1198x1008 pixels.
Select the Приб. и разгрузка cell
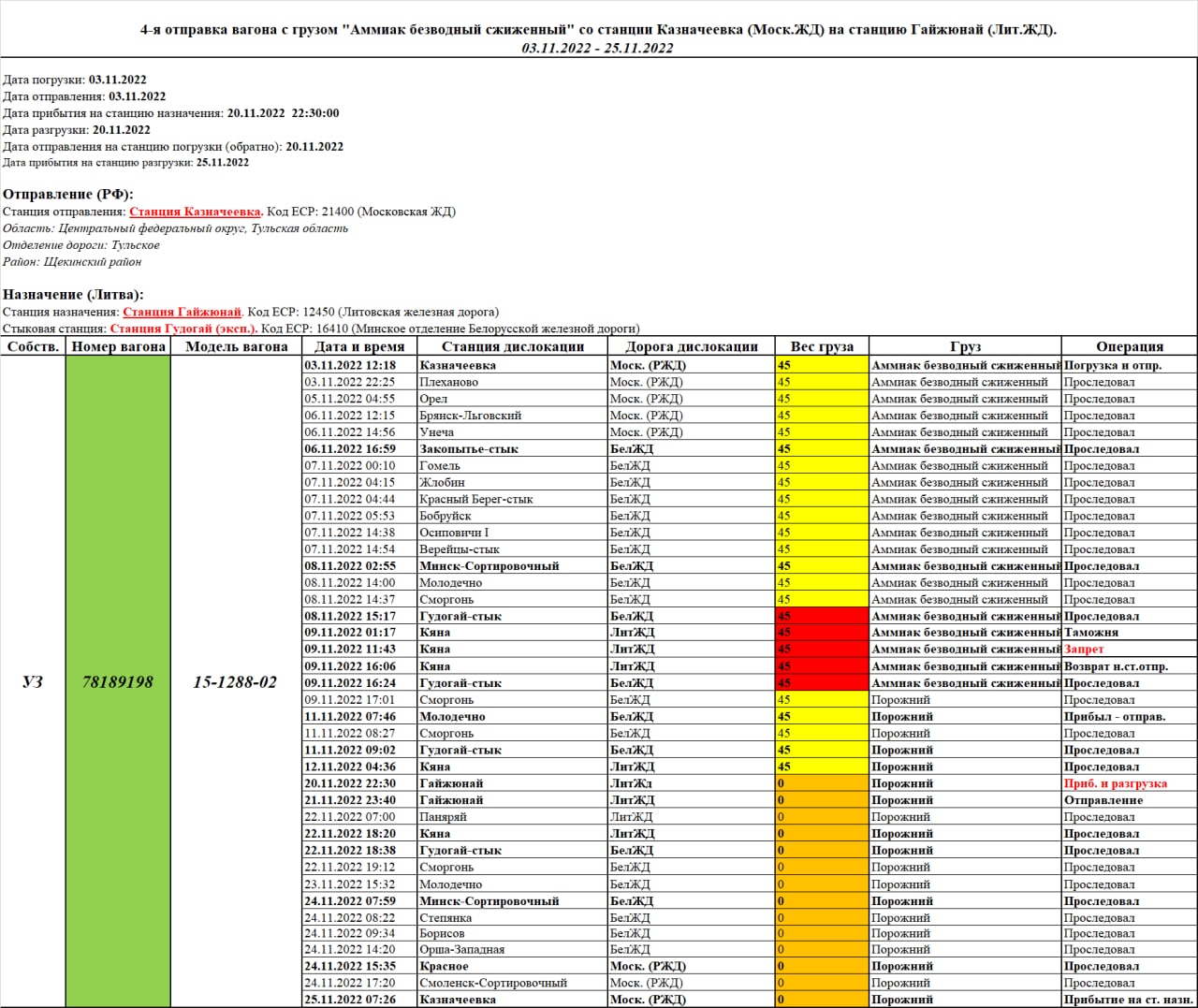click(1116, 783)
